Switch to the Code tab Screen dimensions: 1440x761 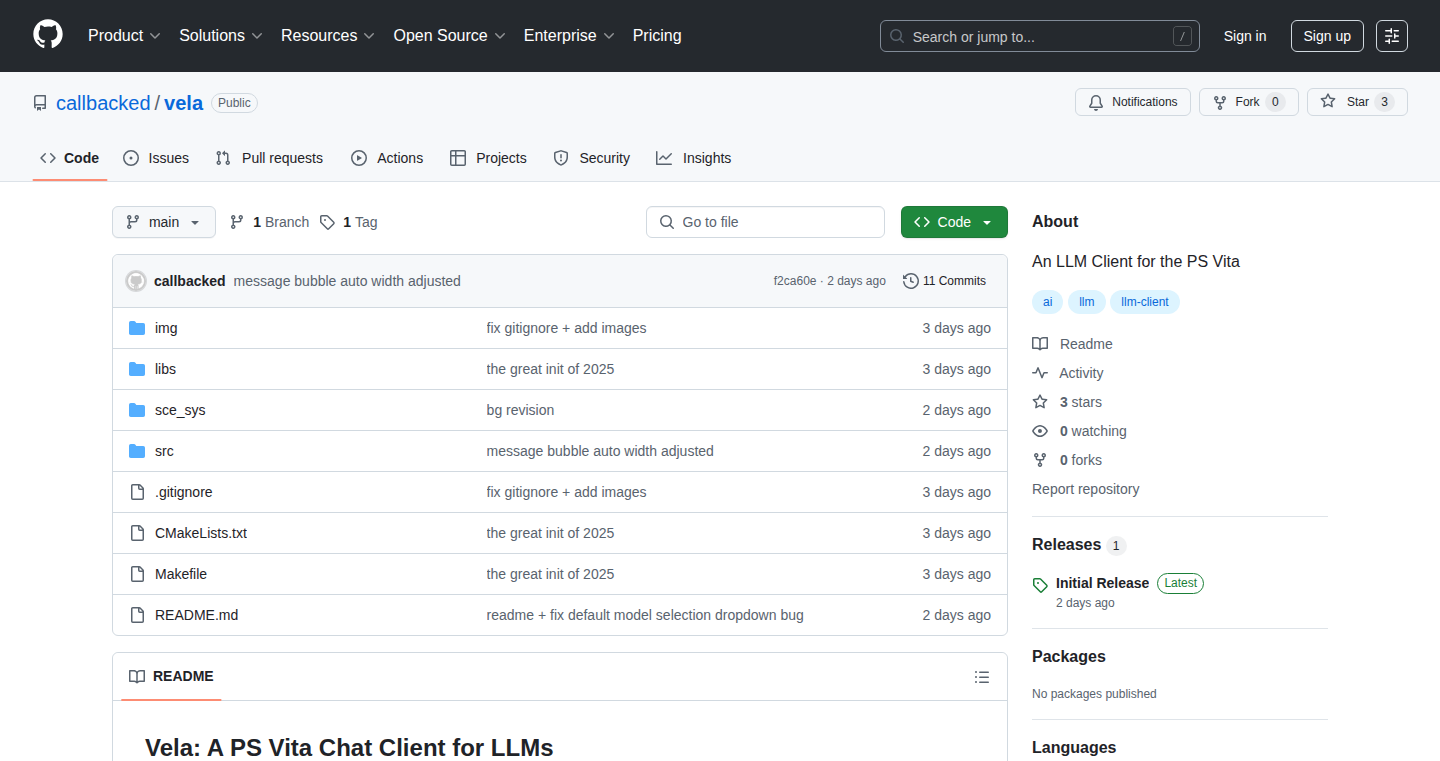(x=70, y=158)
